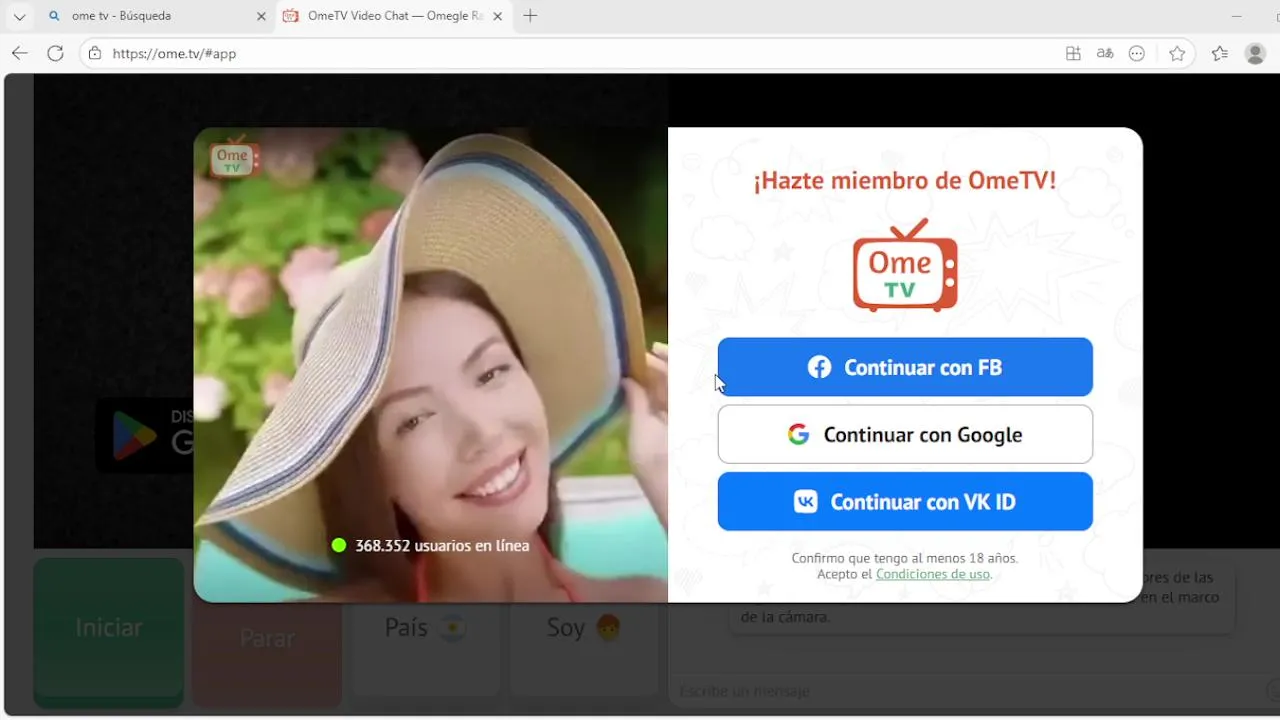Click the ¡Hazte miembro de OmeTV! heading
The image size is (1280, 720).
[905, 180]
